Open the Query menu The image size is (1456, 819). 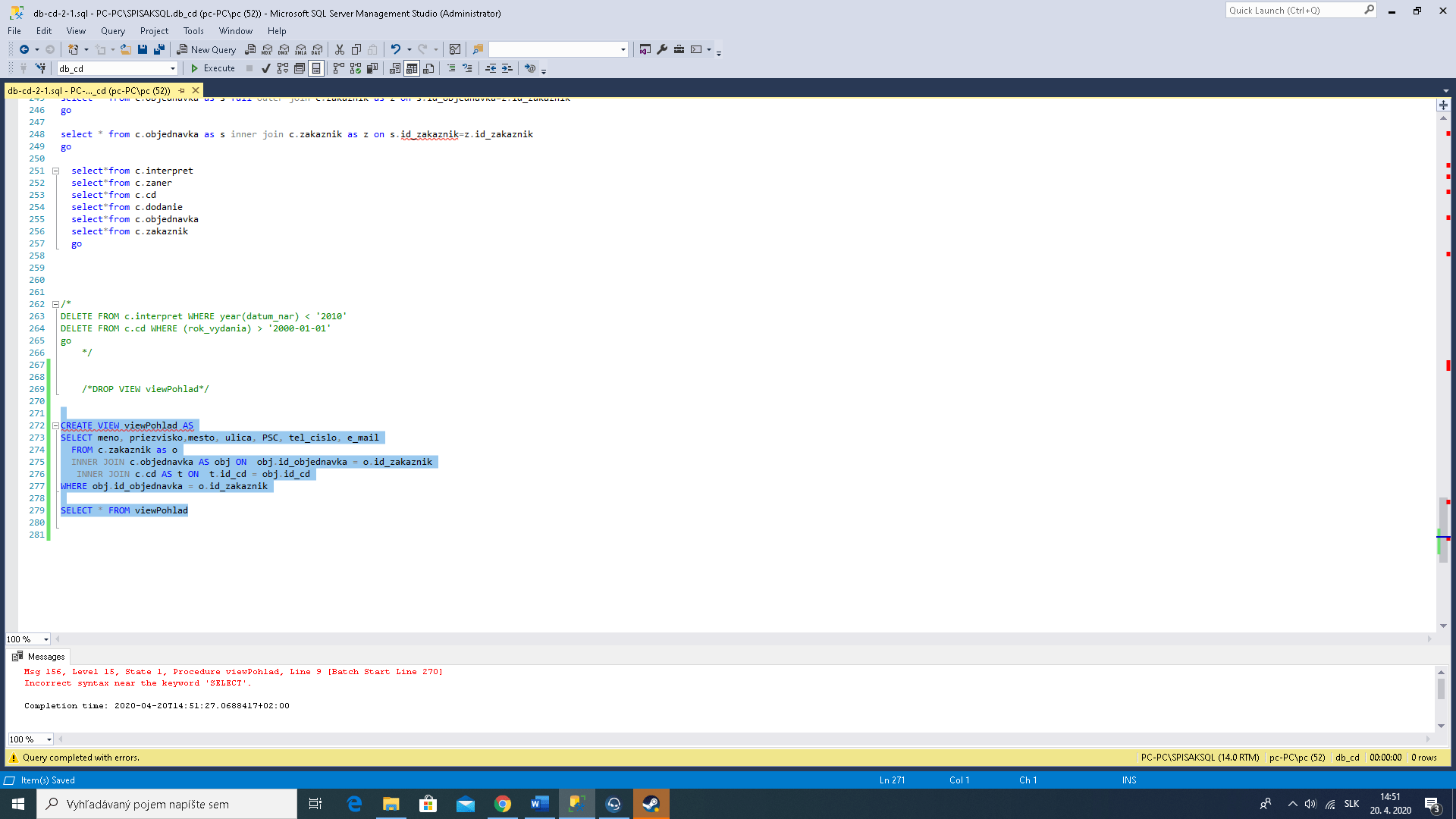(112, 31)
